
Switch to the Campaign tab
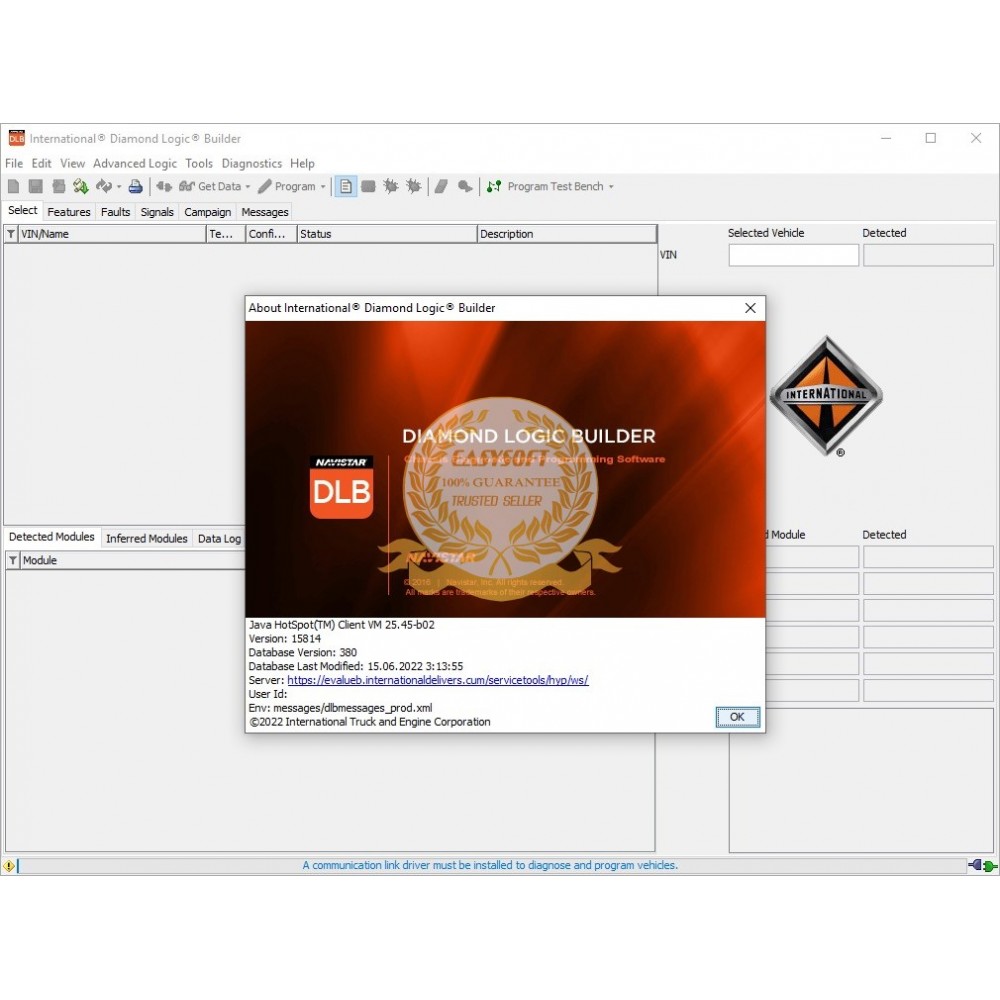(x=207, y=212)
